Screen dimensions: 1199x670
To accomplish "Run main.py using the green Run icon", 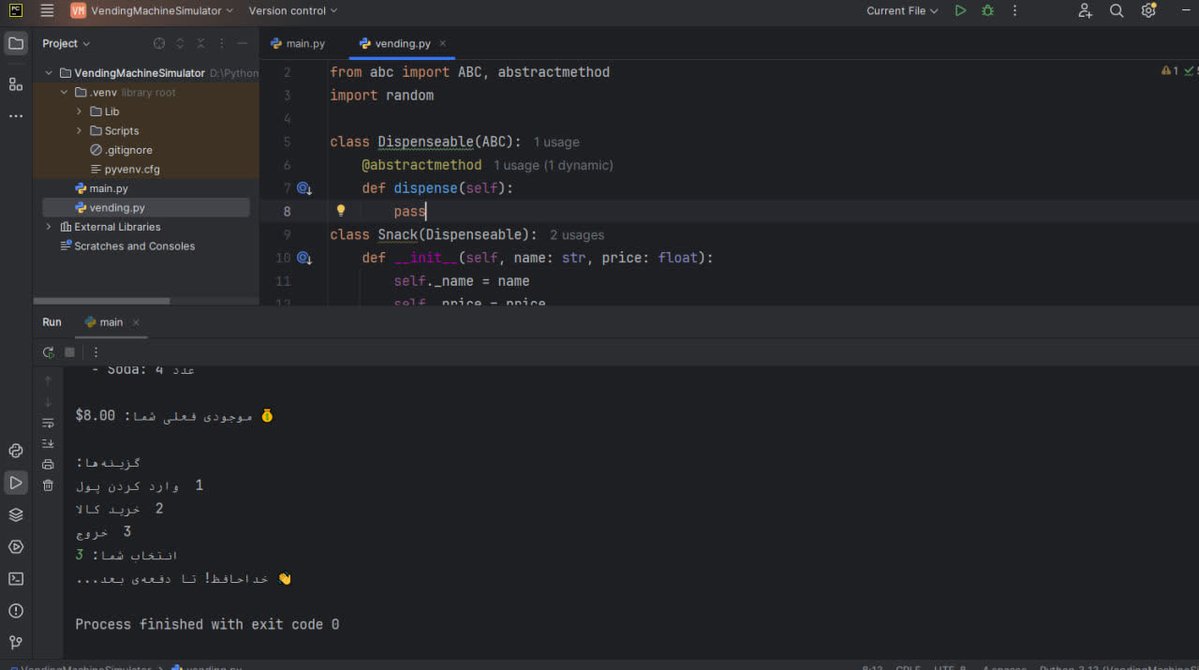I will [960, 10].
